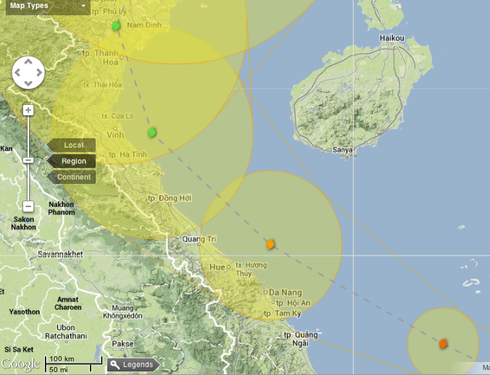Click the Hue city label
Image resolution: width=490 pixels, height=375 pixels.
tap(217, 267)
